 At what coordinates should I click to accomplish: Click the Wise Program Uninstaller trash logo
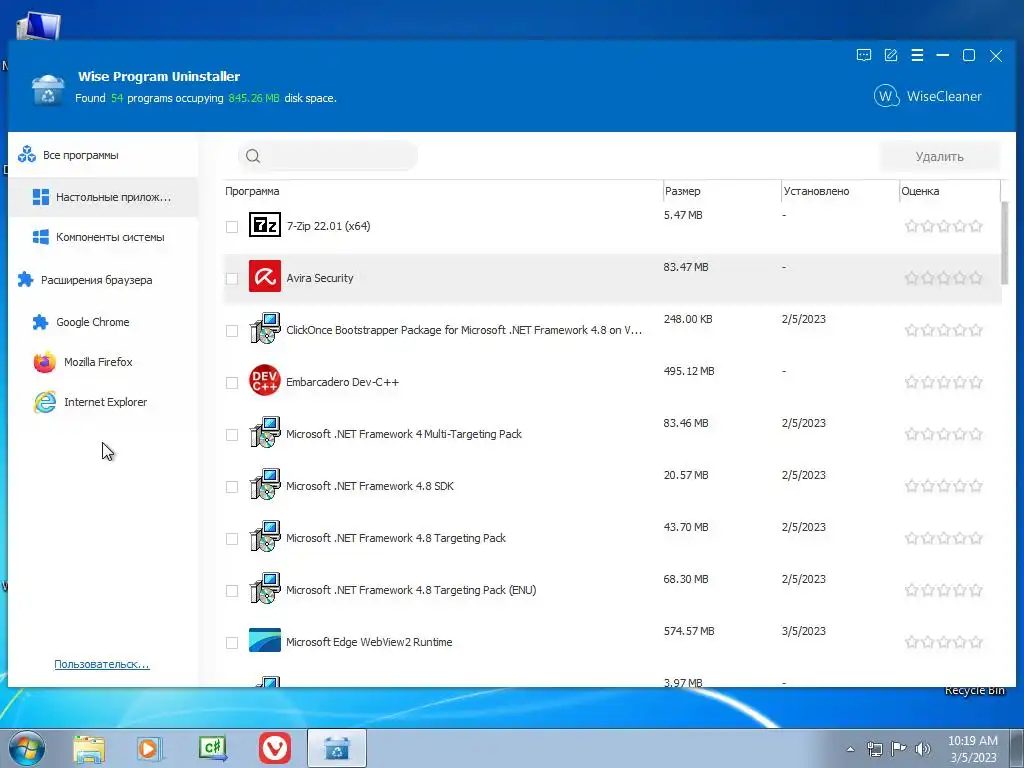[48, 90]
